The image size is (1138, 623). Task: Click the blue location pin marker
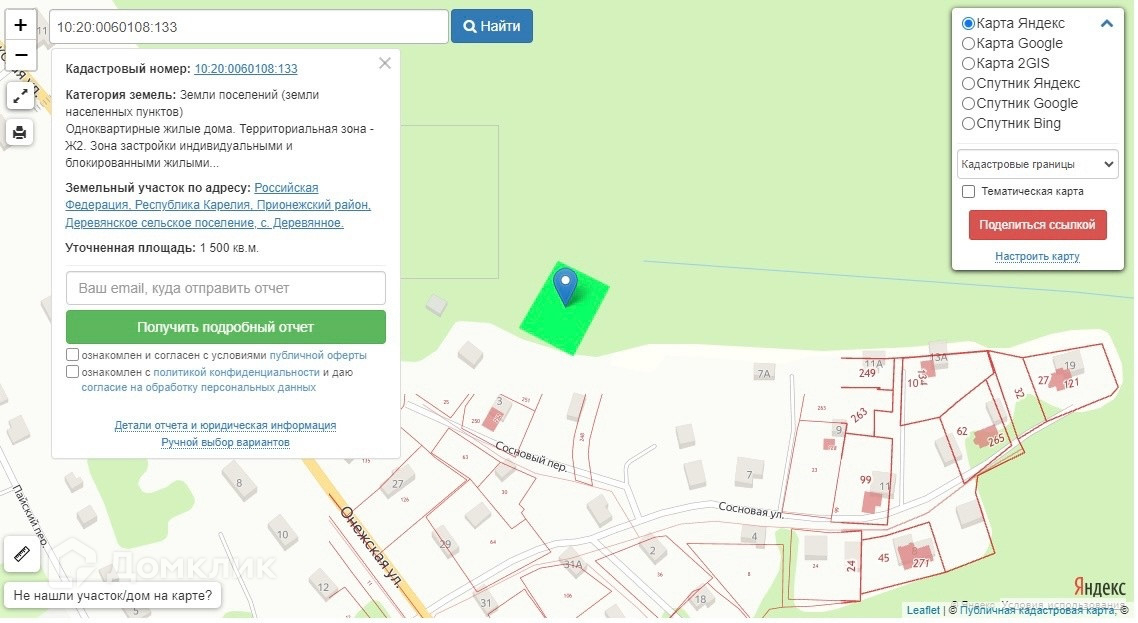(565, 287)
